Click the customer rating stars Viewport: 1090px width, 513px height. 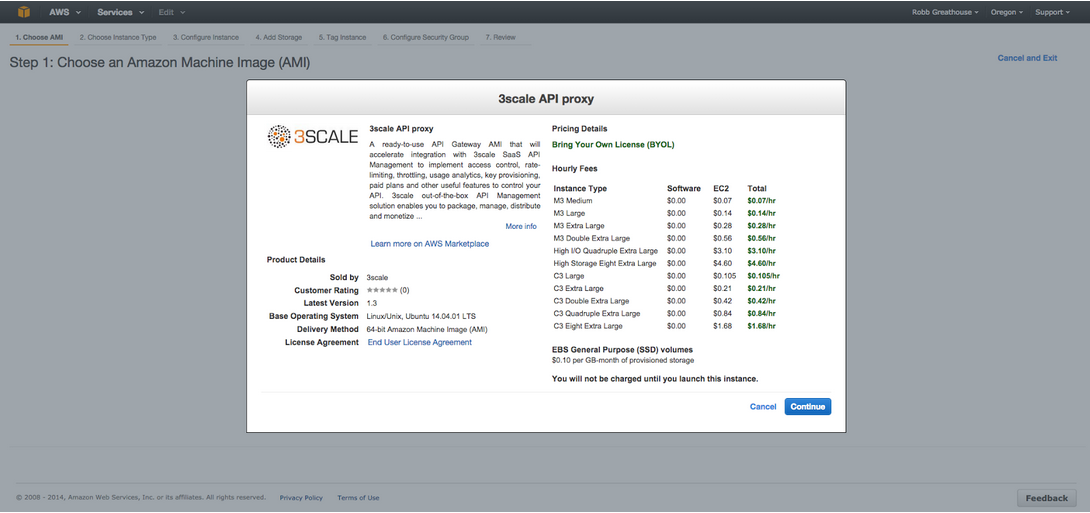(x=382, y=290)
